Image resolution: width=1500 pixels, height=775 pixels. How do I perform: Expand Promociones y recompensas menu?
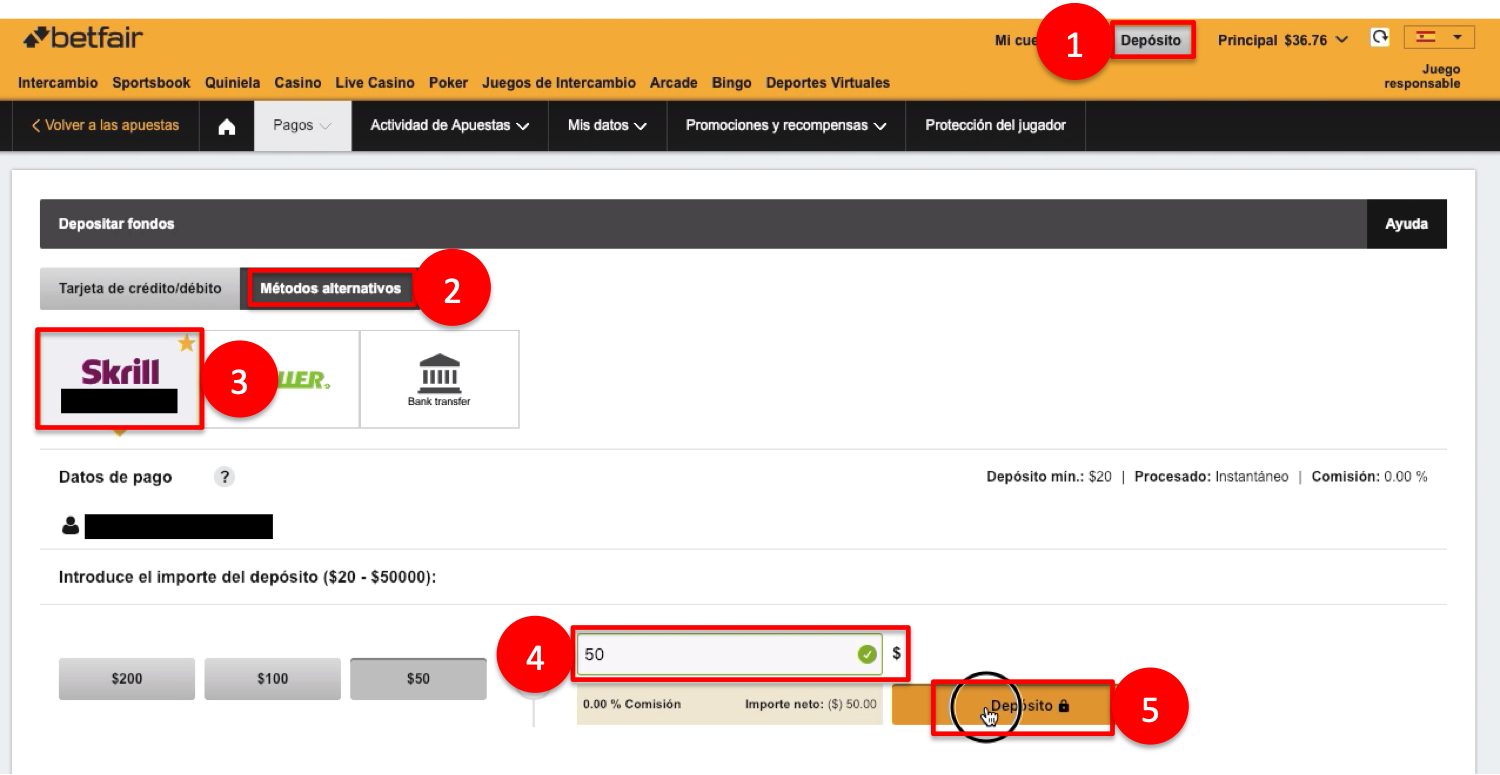pyautogui.click(x=786, y=126)
